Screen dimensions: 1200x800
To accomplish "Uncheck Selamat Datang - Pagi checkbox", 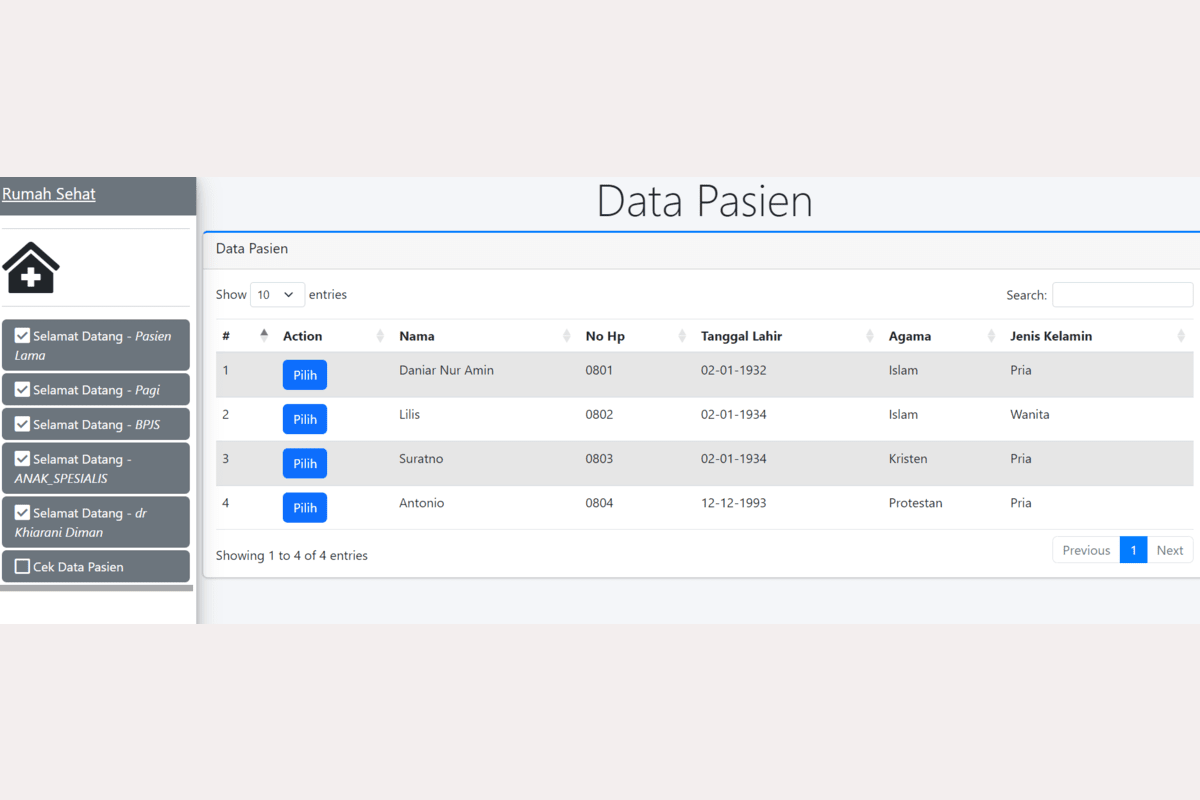I will [x=22, y=390].
